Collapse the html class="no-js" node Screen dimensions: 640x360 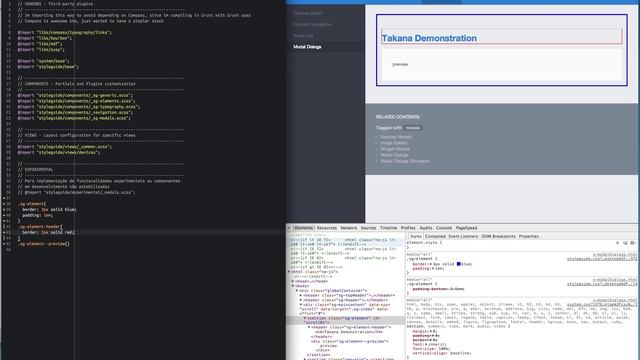pos(289,272)
